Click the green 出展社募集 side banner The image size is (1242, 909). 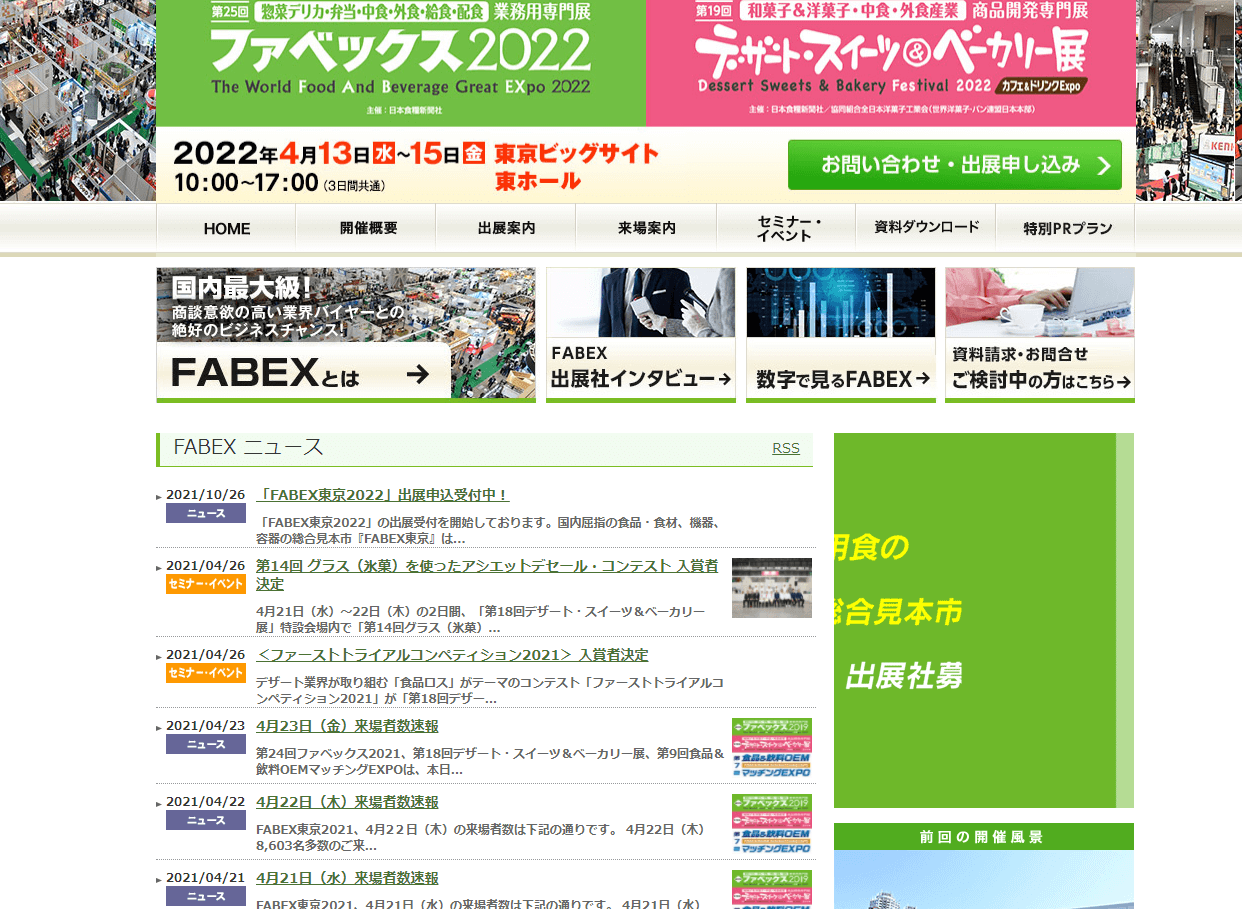984,620
